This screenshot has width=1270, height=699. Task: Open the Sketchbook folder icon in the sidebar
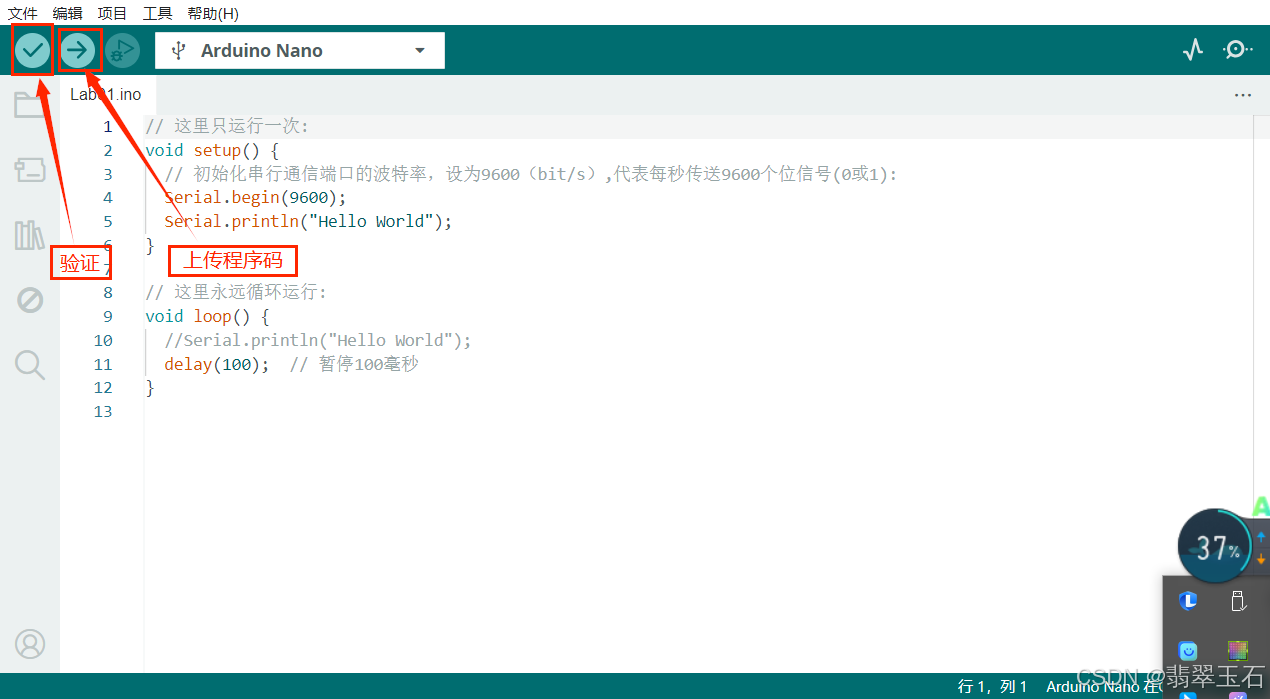click(29, 104)
